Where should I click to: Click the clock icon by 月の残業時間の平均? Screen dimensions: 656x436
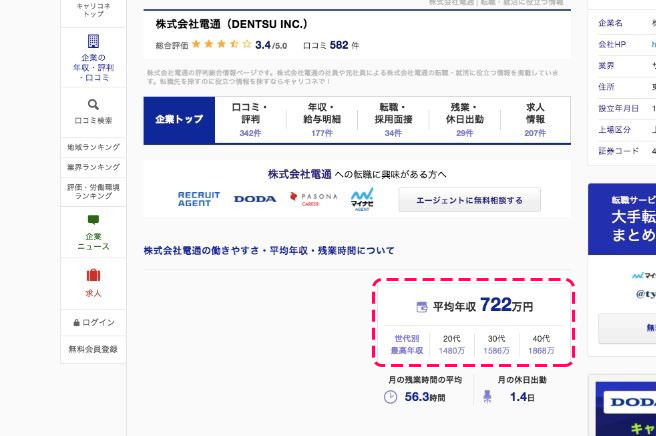[390, 397]
